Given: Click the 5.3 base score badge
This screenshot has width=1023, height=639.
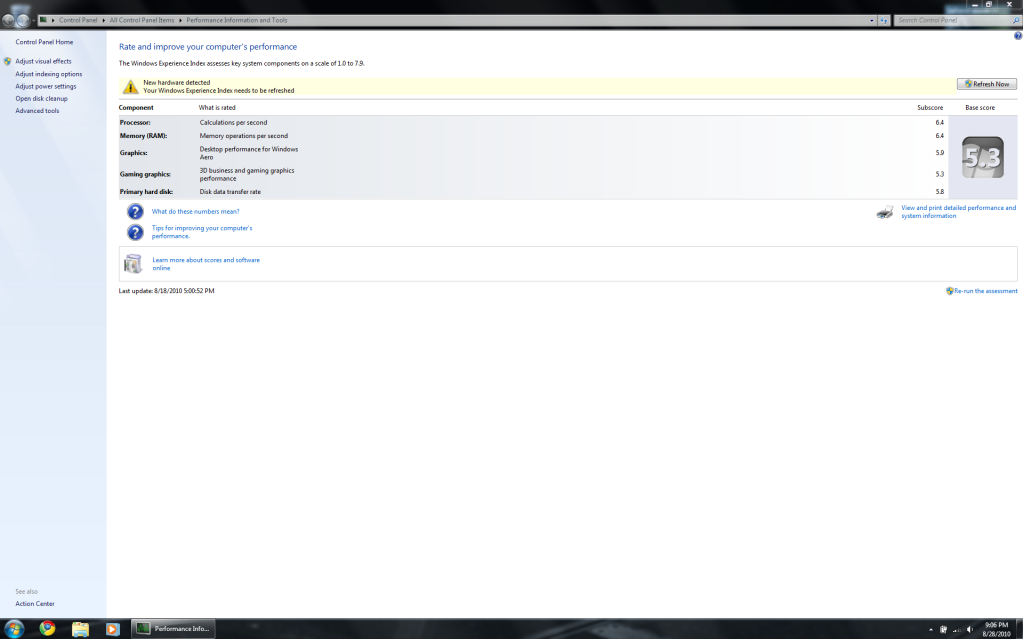Looking at the screenshot, I should [x=983, y=157].
